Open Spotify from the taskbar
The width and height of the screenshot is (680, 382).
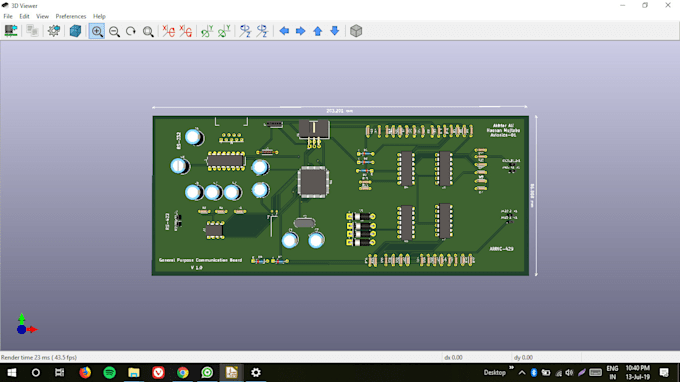coord(109,372)
